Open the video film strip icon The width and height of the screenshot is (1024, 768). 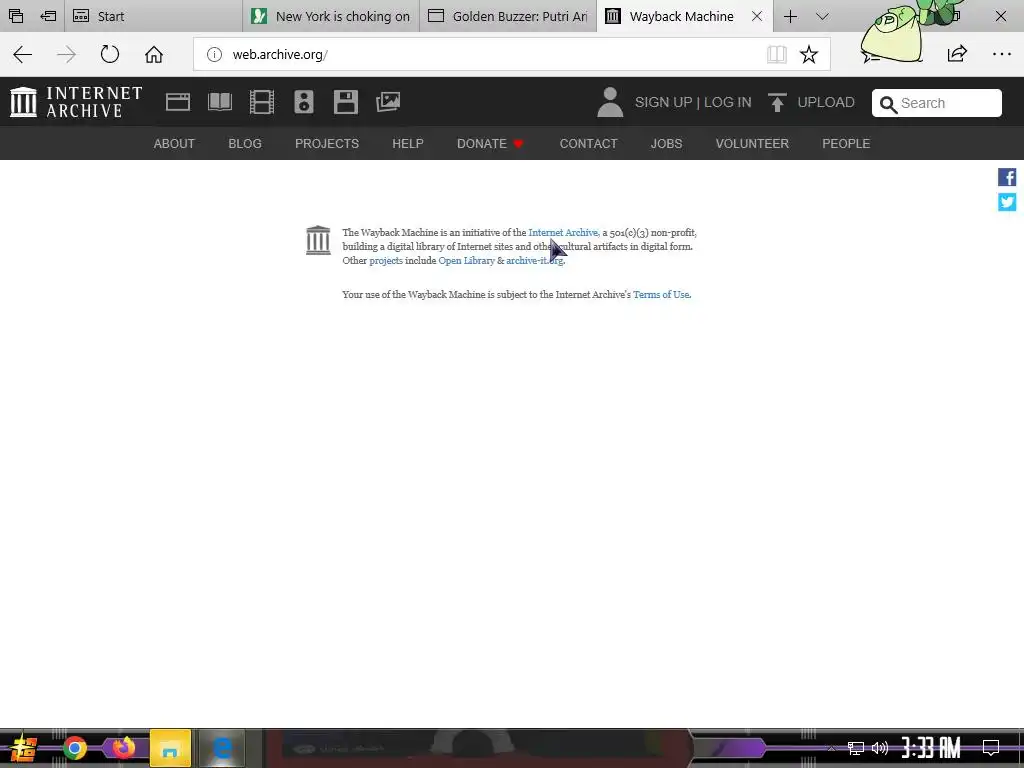262,102
